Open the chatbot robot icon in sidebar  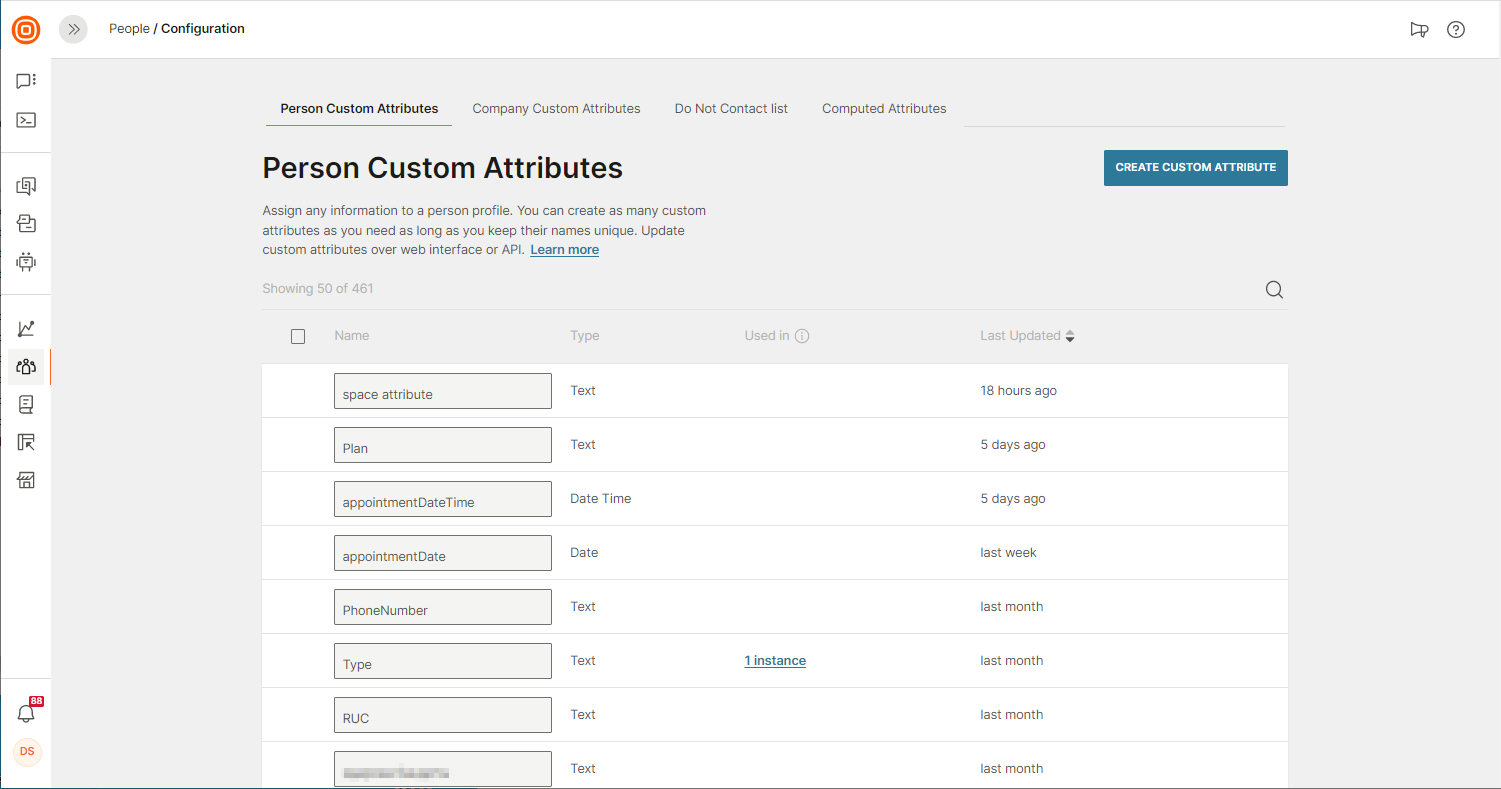click(26, 262)
